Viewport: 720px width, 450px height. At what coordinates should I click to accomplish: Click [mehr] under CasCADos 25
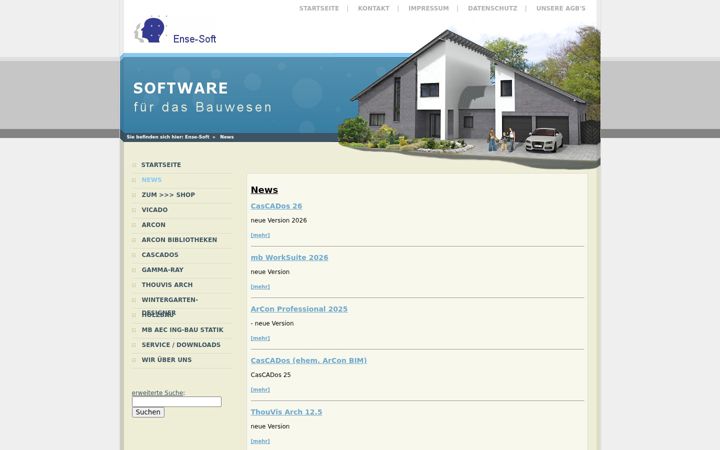[x=260, y=390]
